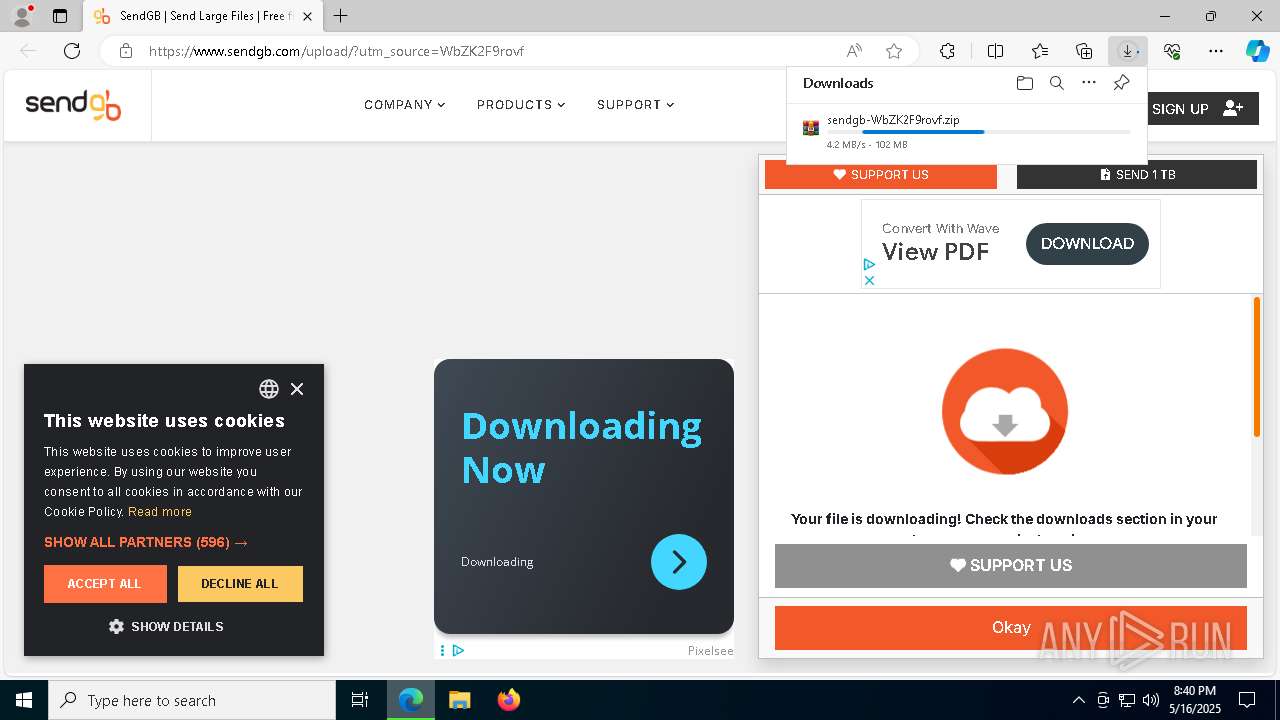Viewport: 1280px width, 720px height.
Task: Open more options in Downloads panel
Action: click(x=1089, y=83)
